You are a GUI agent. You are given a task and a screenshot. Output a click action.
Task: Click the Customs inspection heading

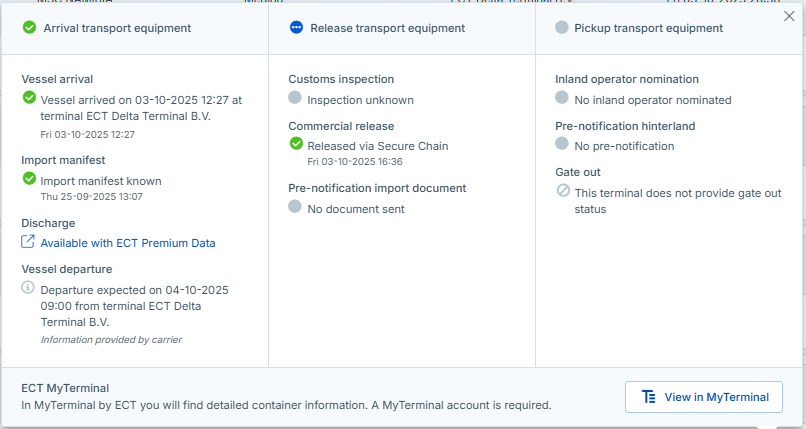click(x=341, y=79)
